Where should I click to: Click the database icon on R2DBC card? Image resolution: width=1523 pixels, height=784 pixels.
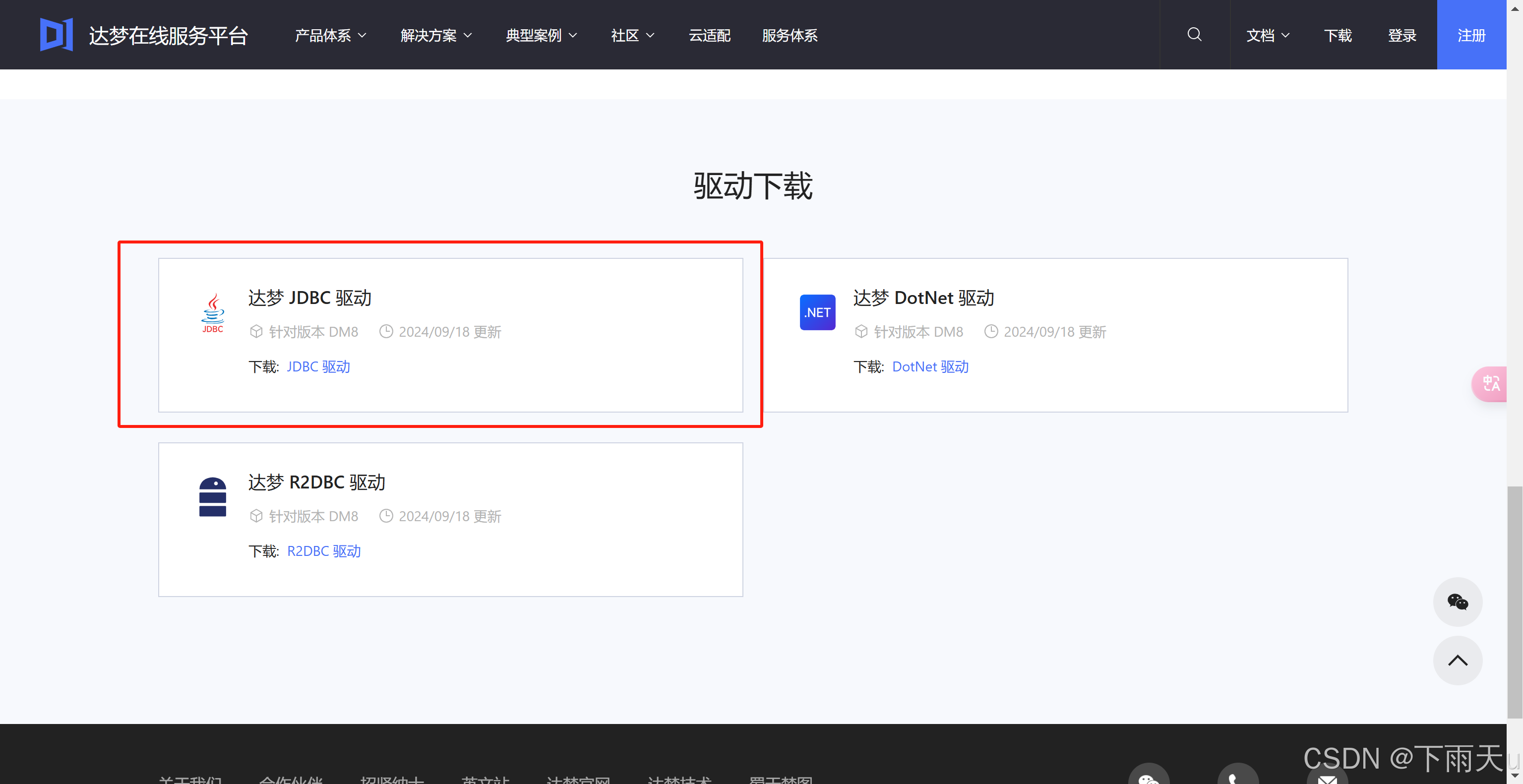(213, 497)
